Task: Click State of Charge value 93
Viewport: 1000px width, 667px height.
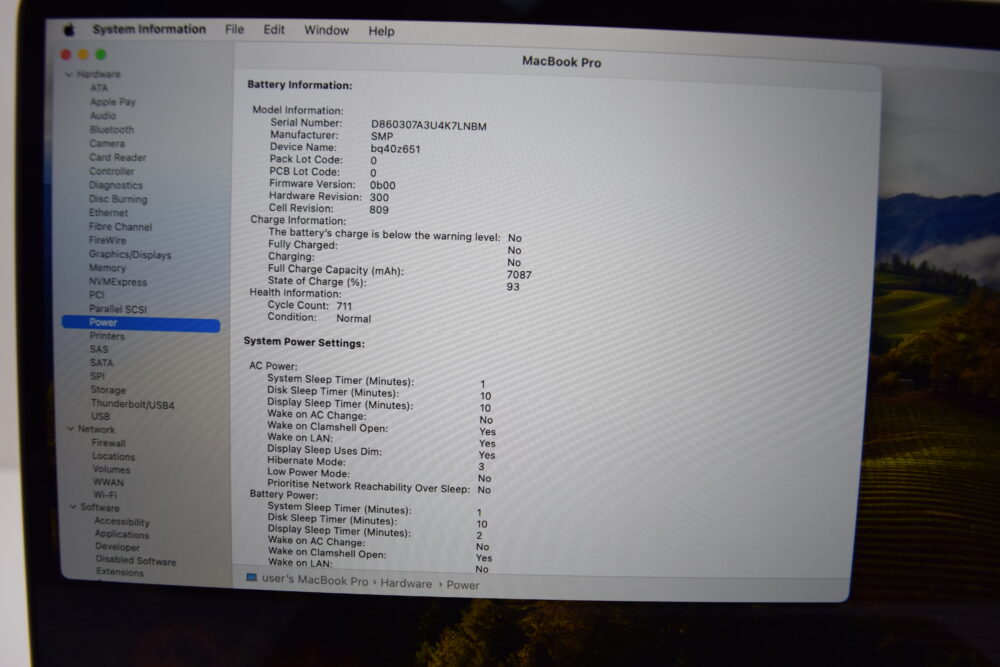Action: point(513,287)
